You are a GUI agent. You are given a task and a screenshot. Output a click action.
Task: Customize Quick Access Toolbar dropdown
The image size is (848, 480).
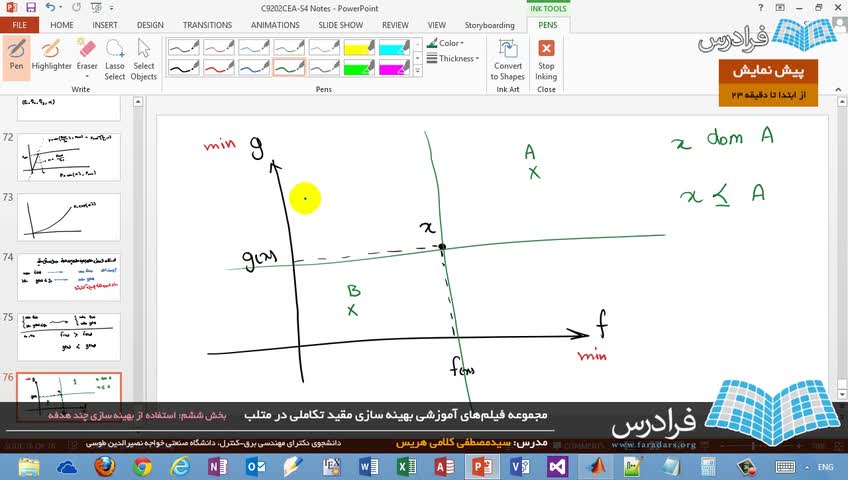(x=112, y=8)
